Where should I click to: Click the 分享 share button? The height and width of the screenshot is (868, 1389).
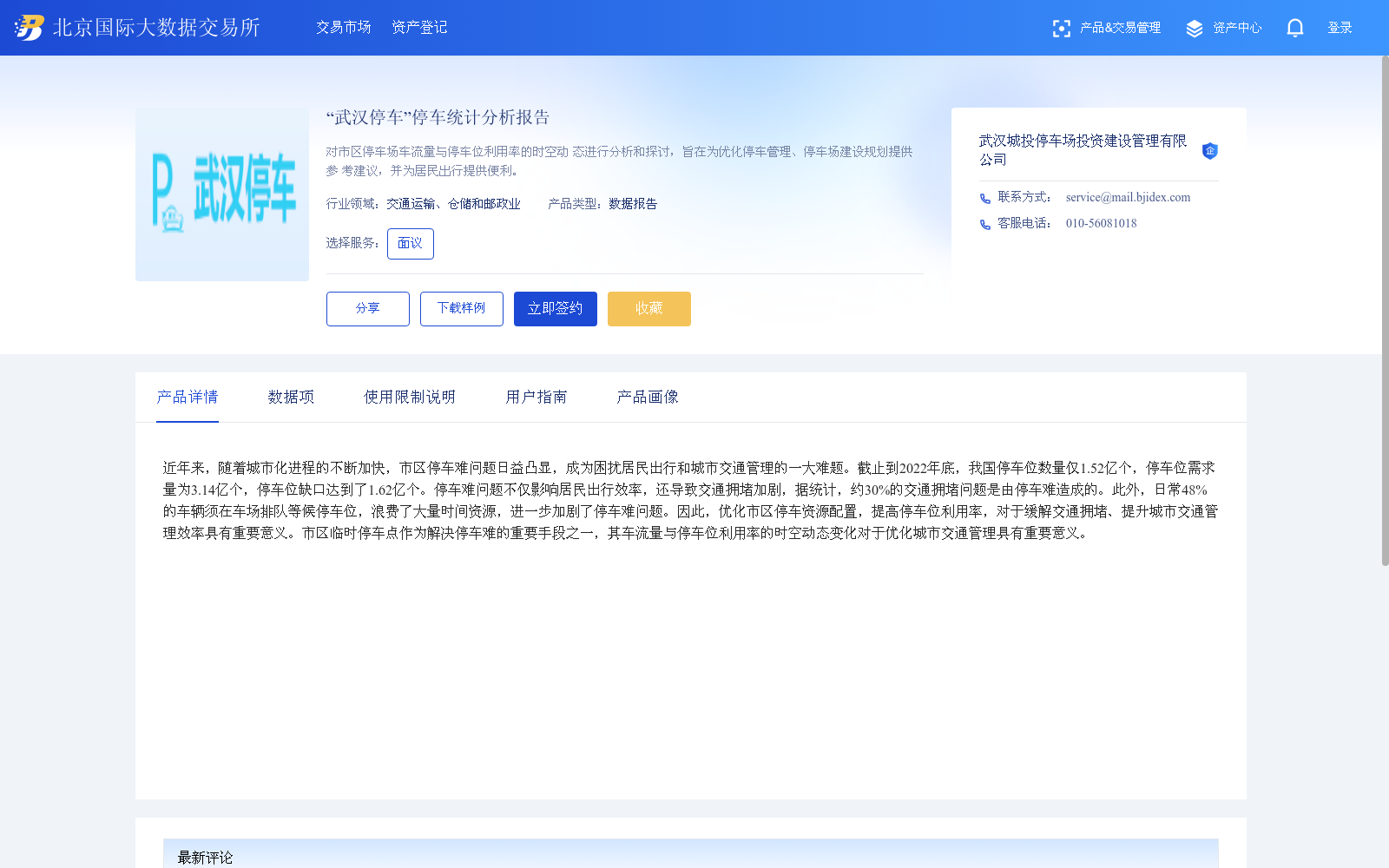click(368, 309)
